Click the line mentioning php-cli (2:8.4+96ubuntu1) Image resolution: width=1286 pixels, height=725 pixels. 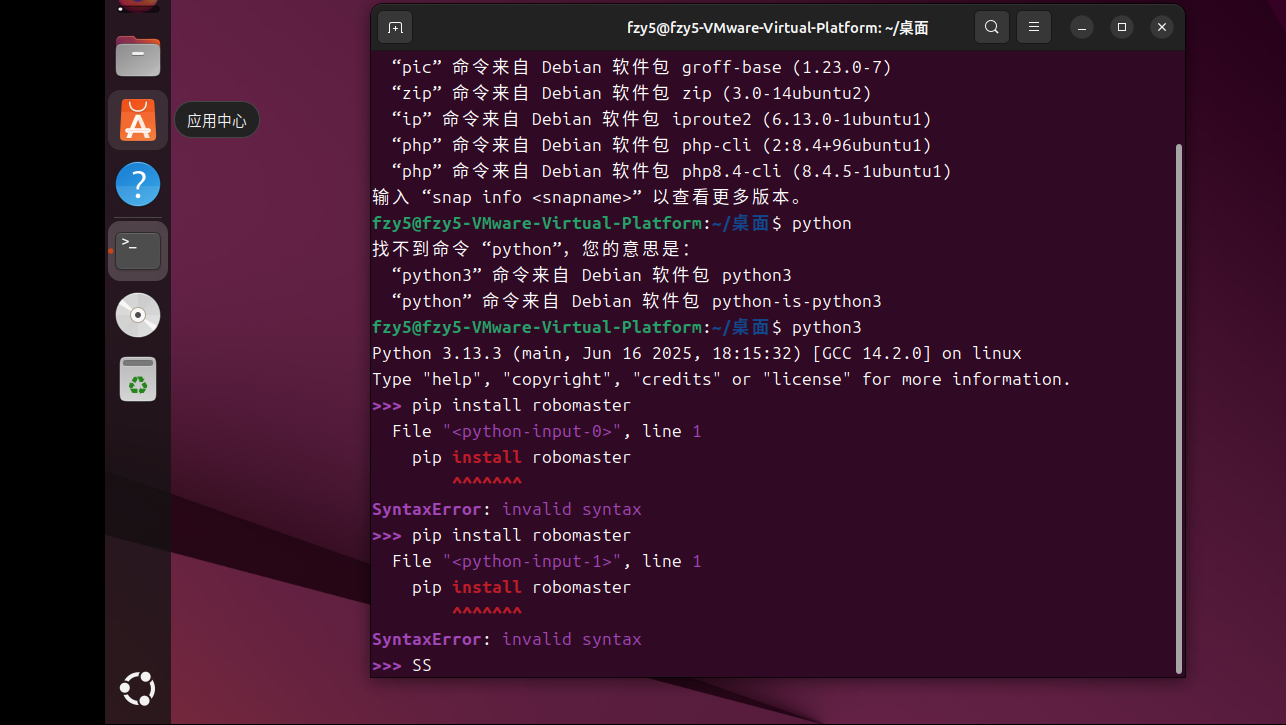point(661,146)
